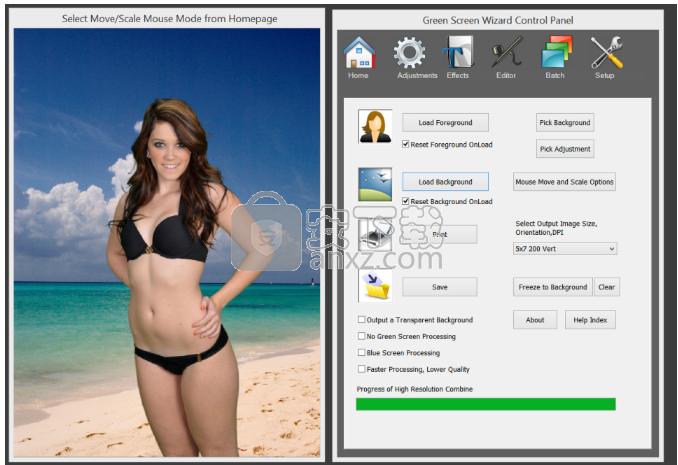Click the background landscape icon
The width and height of the screenshot is (678, 465).
coord(375,185)
